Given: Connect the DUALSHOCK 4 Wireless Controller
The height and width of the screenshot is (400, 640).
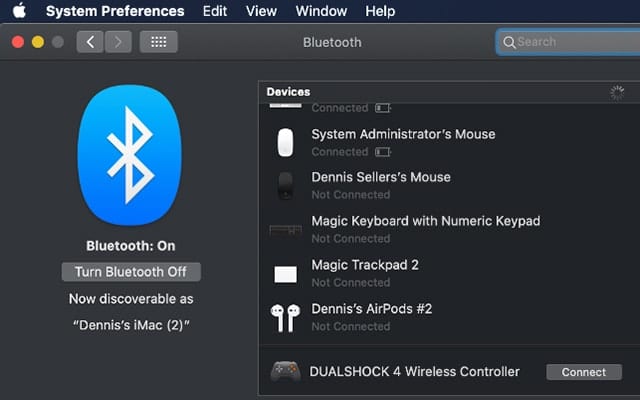Looking at the screenshot, I should pos(584,372).
